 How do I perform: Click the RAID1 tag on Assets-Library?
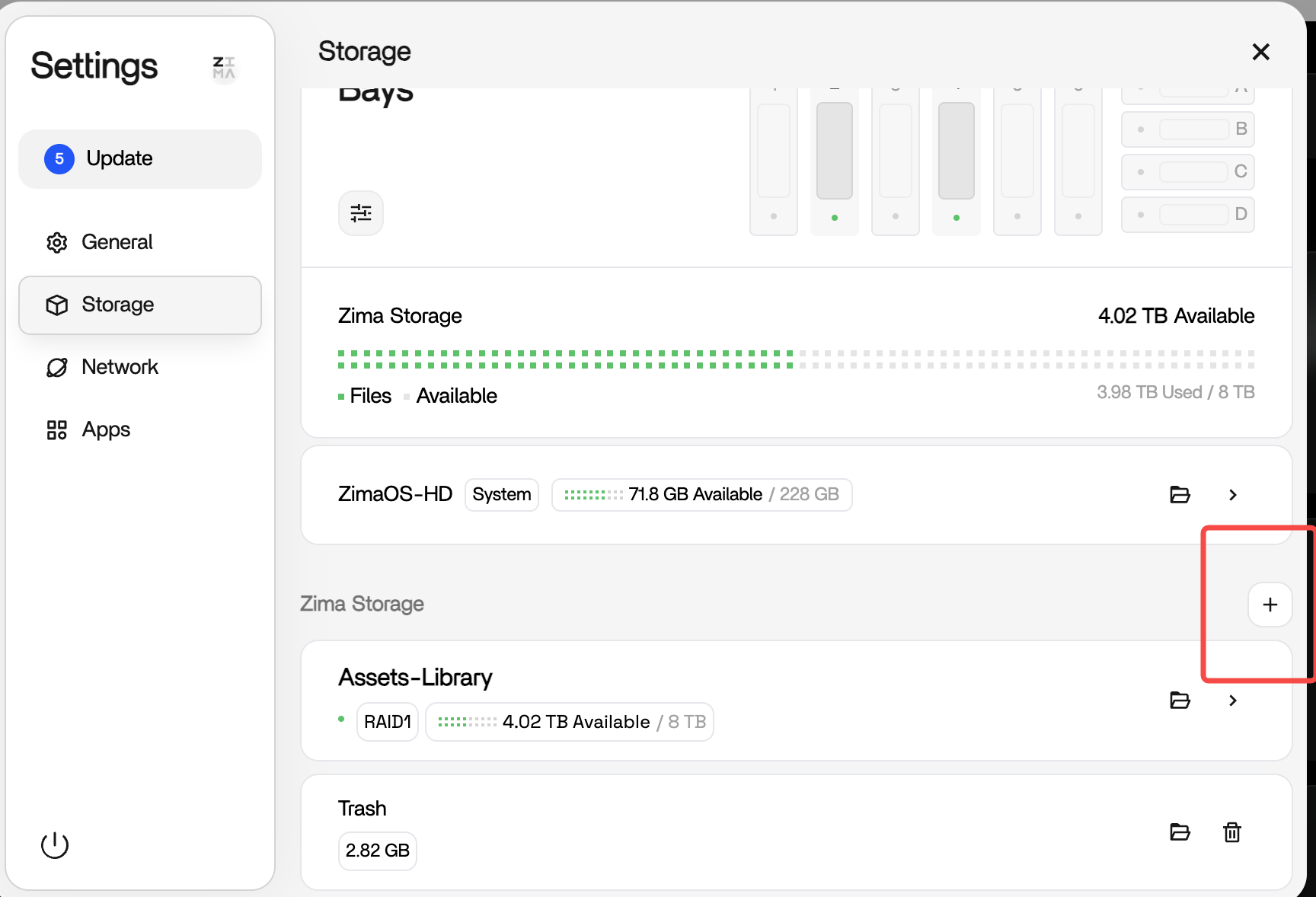[387, 722]
